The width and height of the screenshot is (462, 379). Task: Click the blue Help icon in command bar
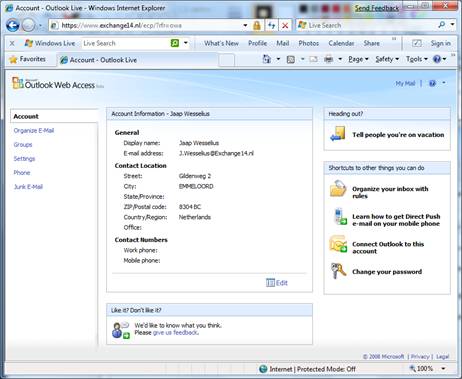(437, 59)
